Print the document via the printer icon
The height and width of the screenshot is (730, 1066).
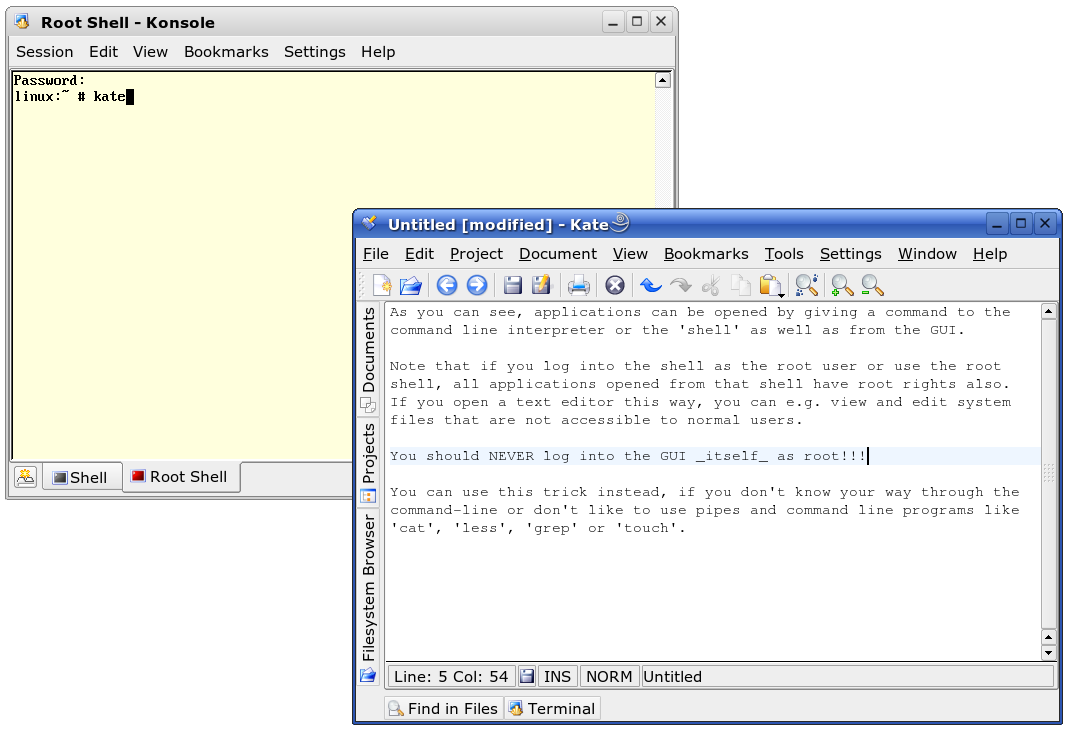tap(579, 285)
